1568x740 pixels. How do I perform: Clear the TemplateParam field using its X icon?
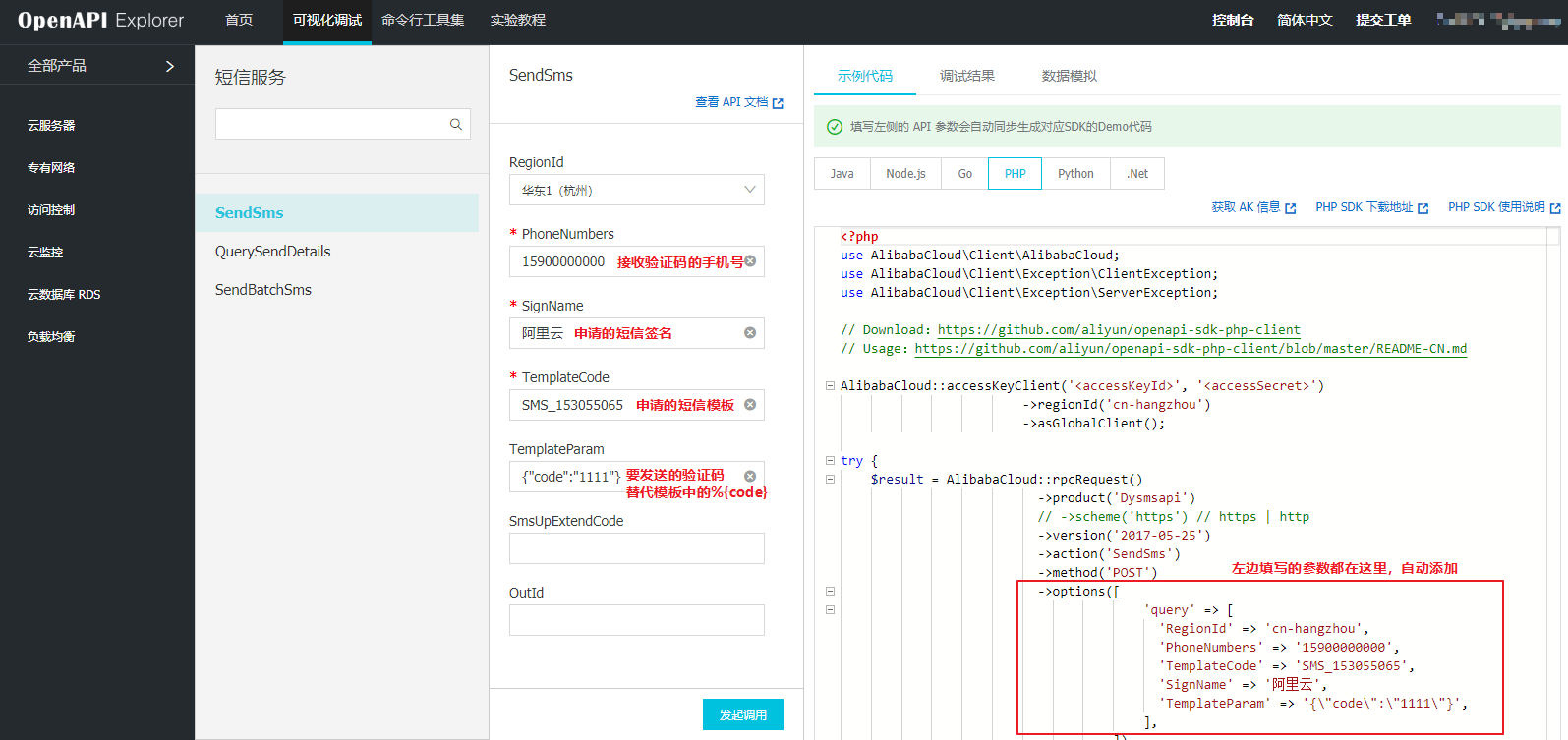(750, 476)
